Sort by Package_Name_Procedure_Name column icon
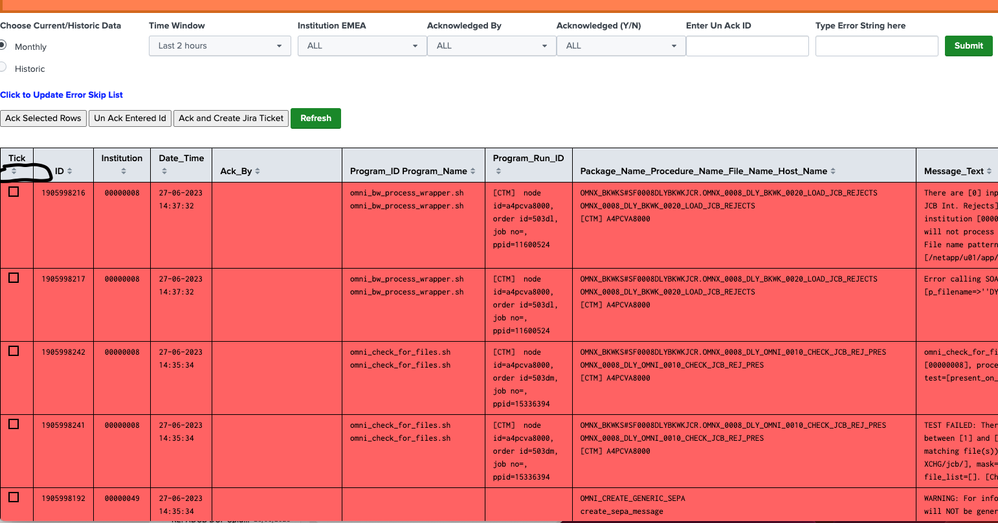Viewport: 998px width, 523px height. 834,172
